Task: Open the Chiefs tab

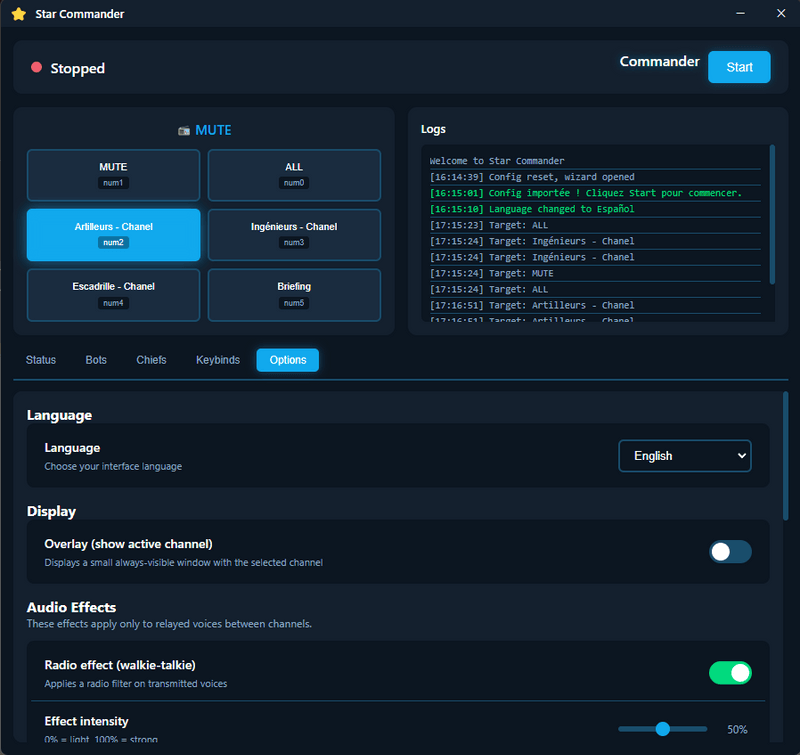Action: 151,360
